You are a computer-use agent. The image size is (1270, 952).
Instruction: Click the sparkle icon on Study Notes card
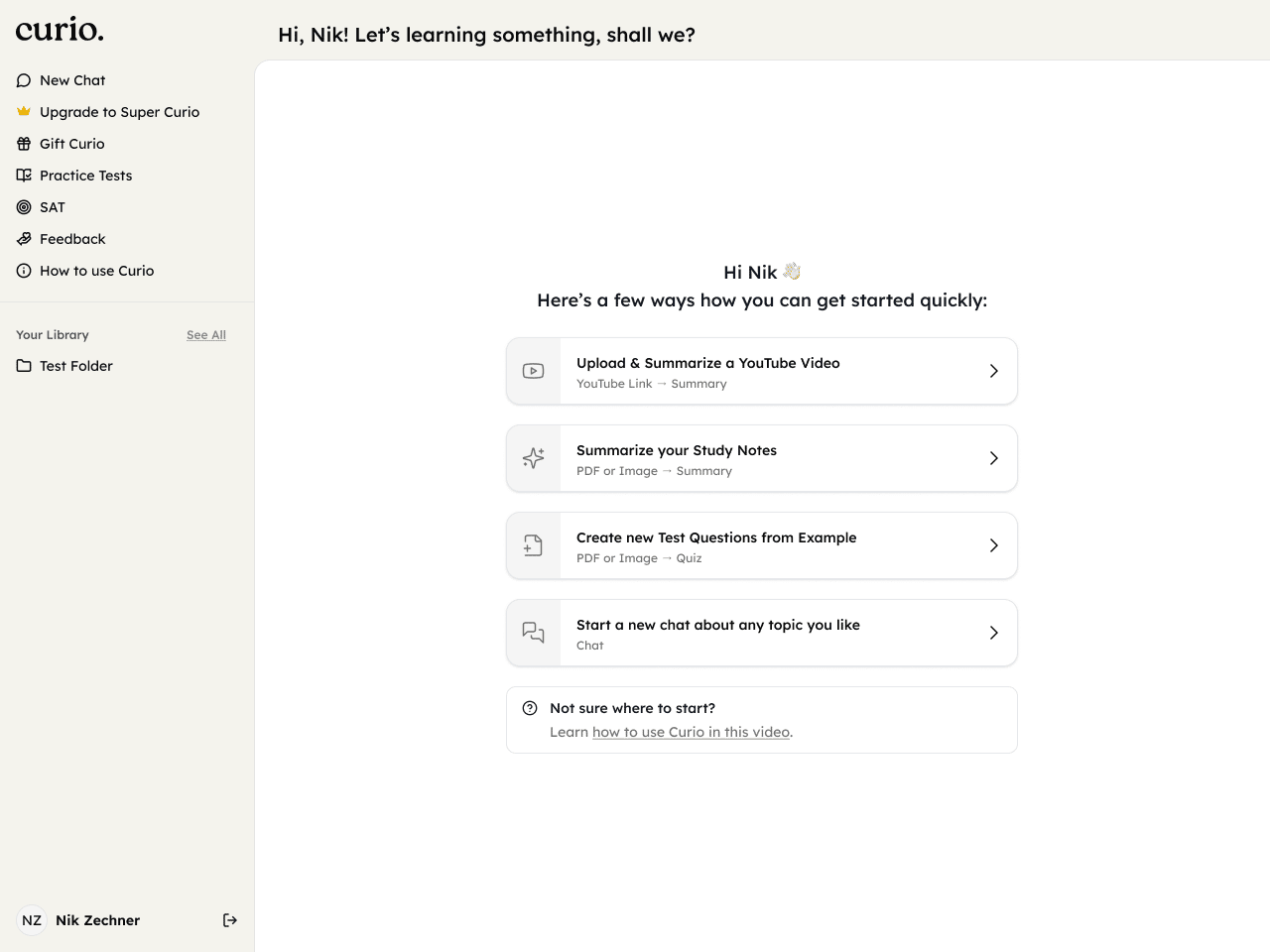(534, 458)
